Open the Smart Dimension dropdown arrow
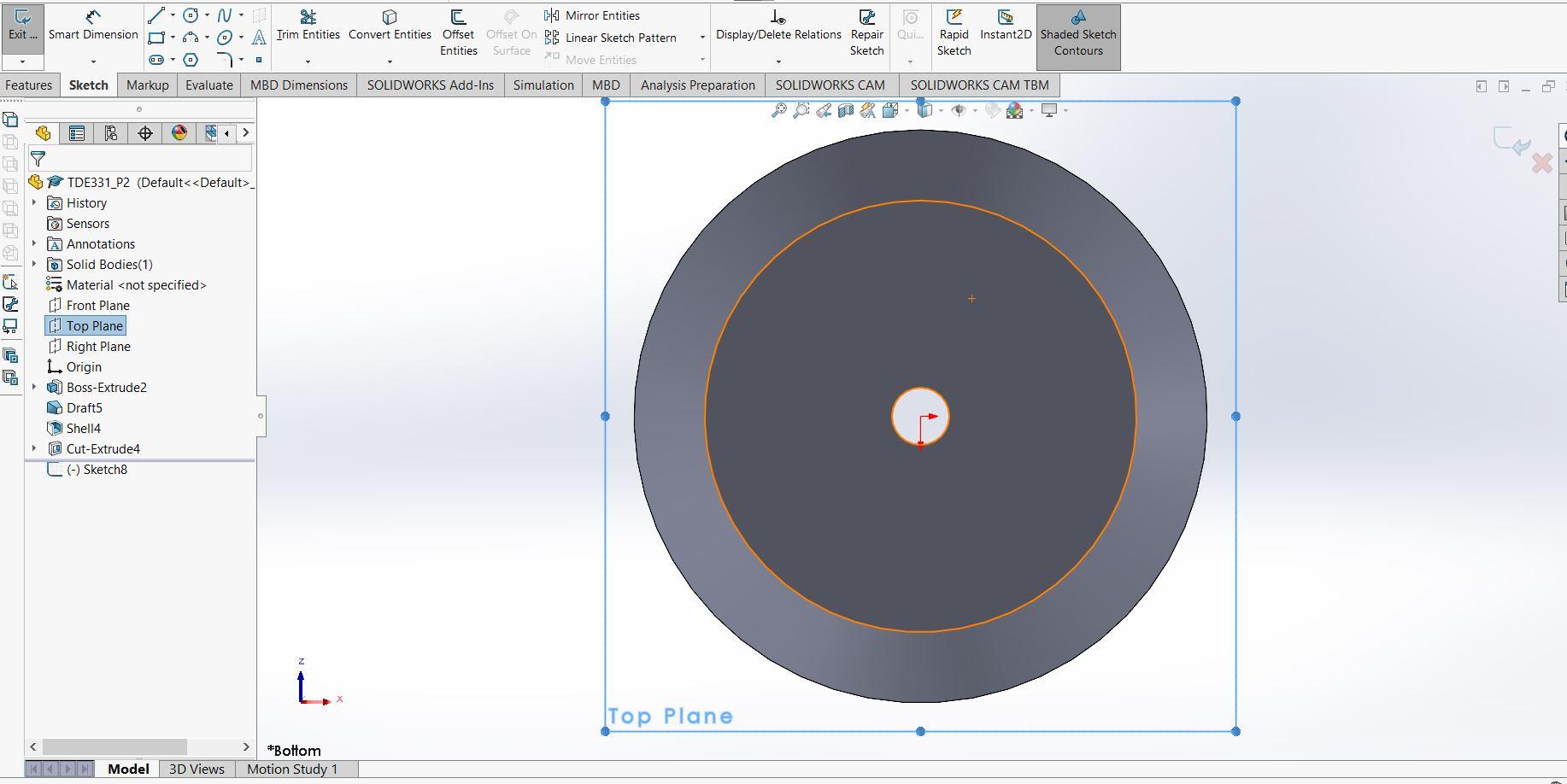This screenshot has height=784, width=1567. coord(93,61)
